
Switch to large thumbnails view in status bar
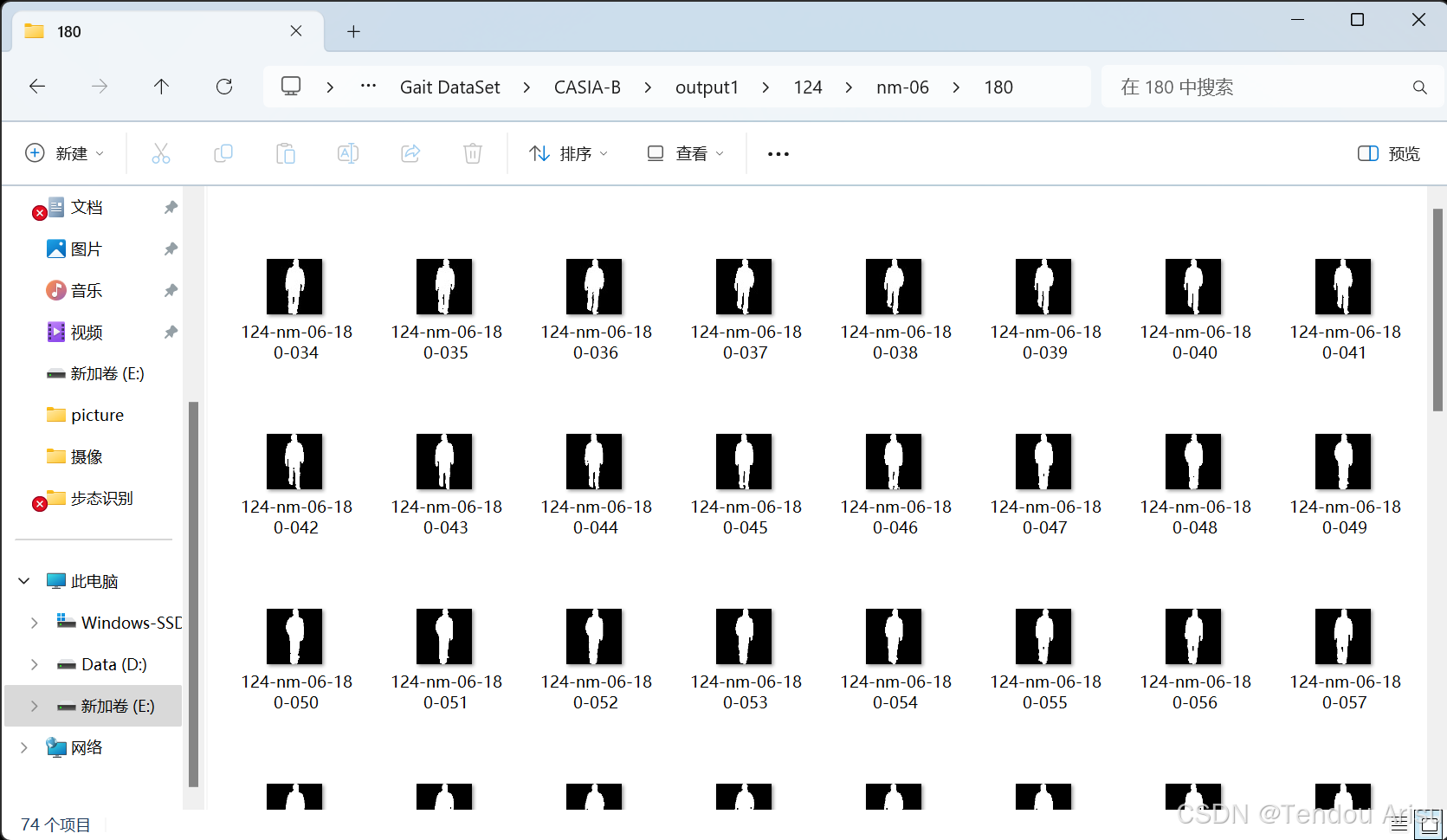pos(1430,824)
